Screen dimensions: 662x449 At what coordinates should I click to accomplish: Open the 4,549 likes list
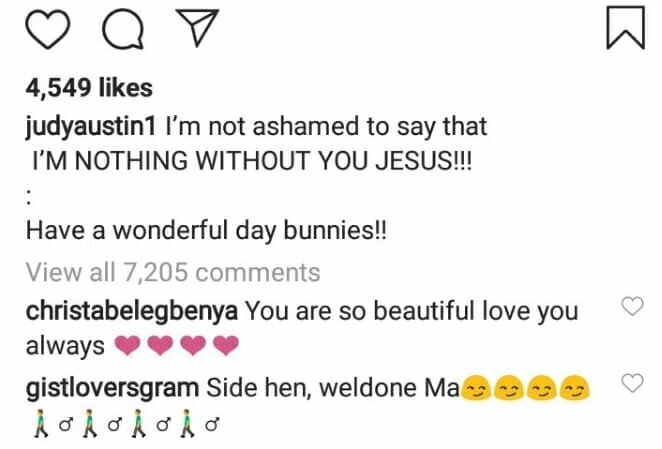[89, 88]
